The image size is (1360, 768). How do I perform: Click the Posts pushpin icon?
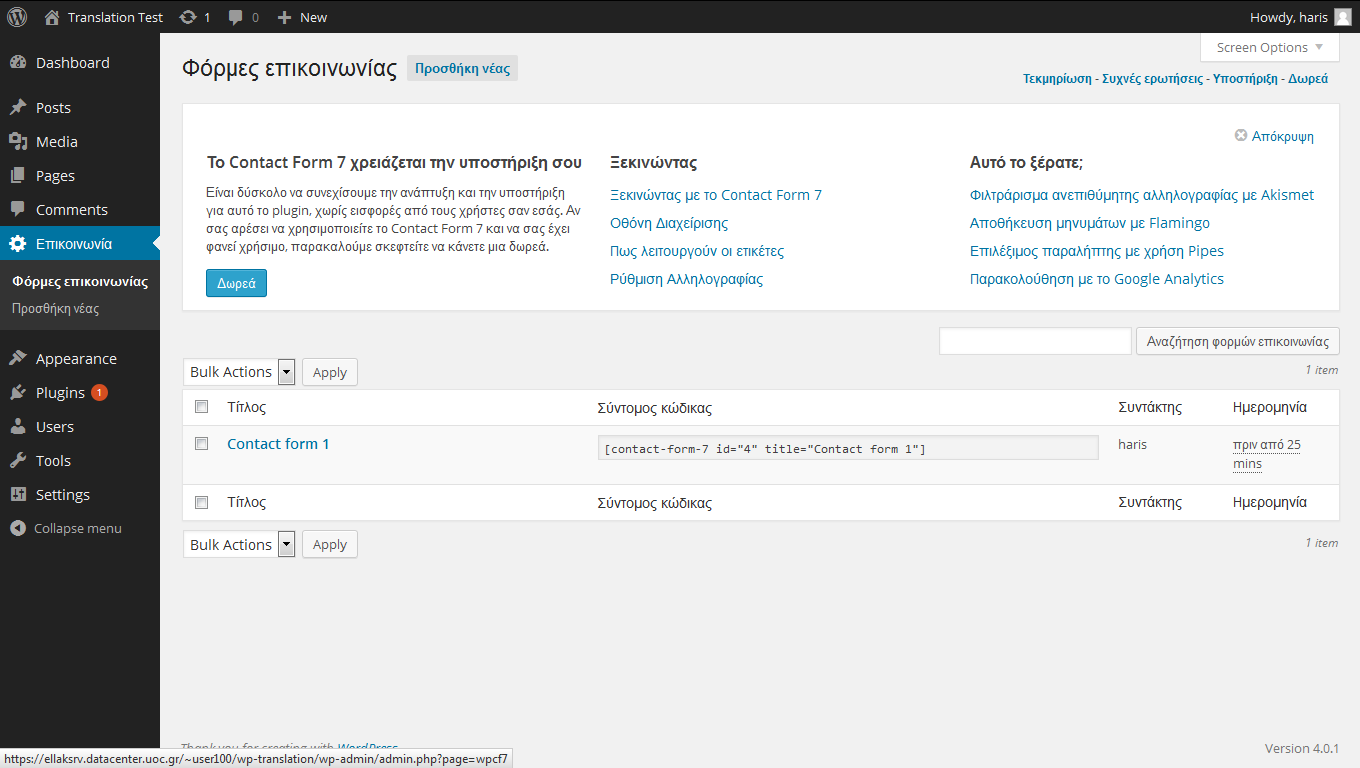pyautogui.click(x=18, y=107)
